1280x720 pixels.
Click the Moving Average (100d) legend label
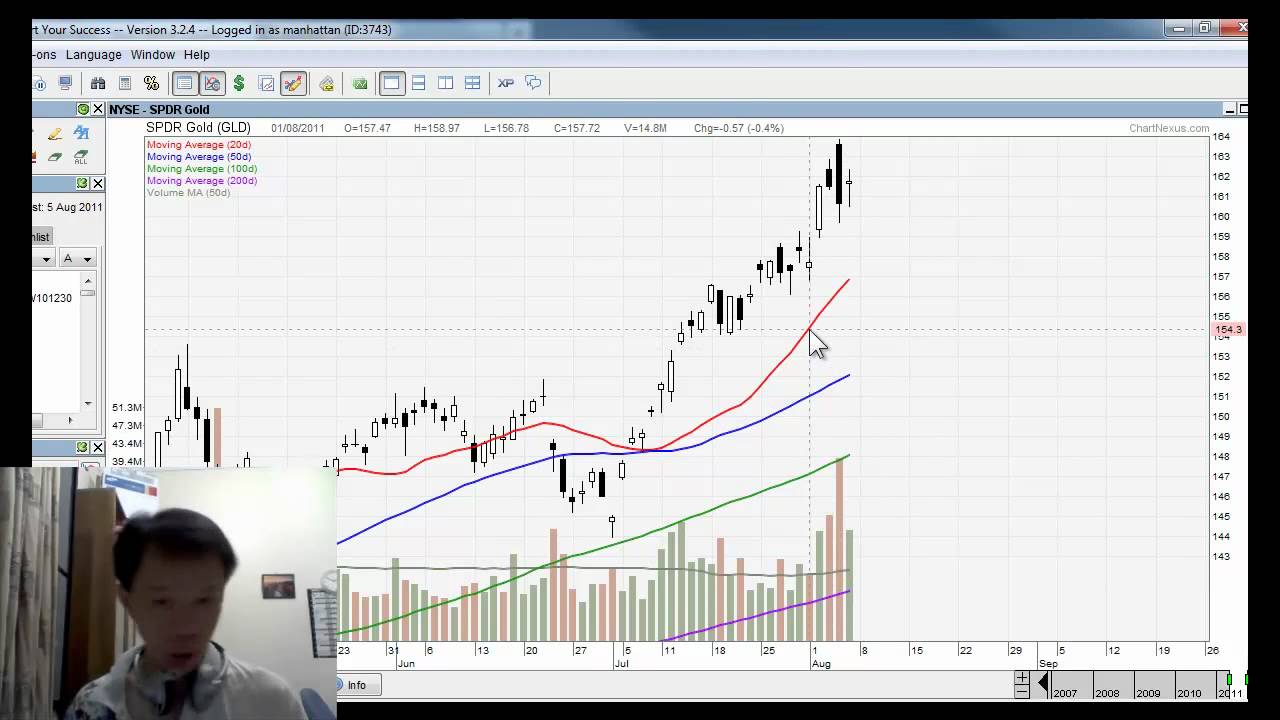tap(202, 169)
